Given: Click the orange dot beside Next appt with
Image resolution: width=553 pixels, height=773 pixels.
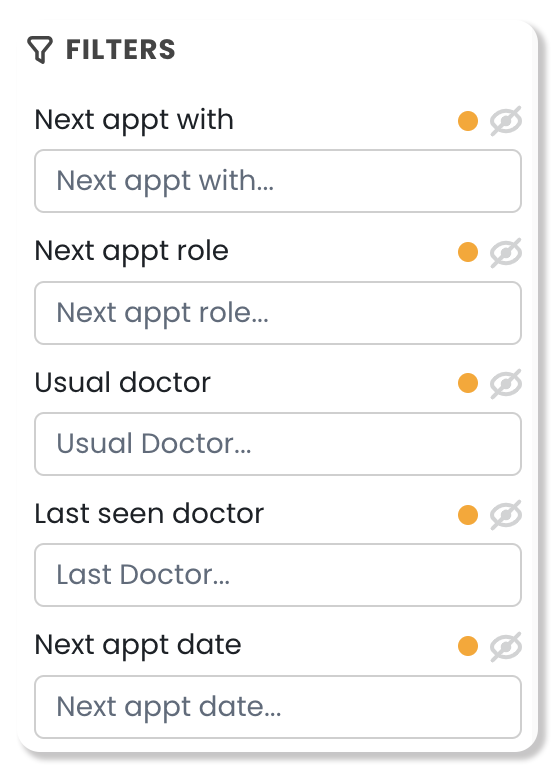Looking at the screenshot, I should (x=468, y=121).
